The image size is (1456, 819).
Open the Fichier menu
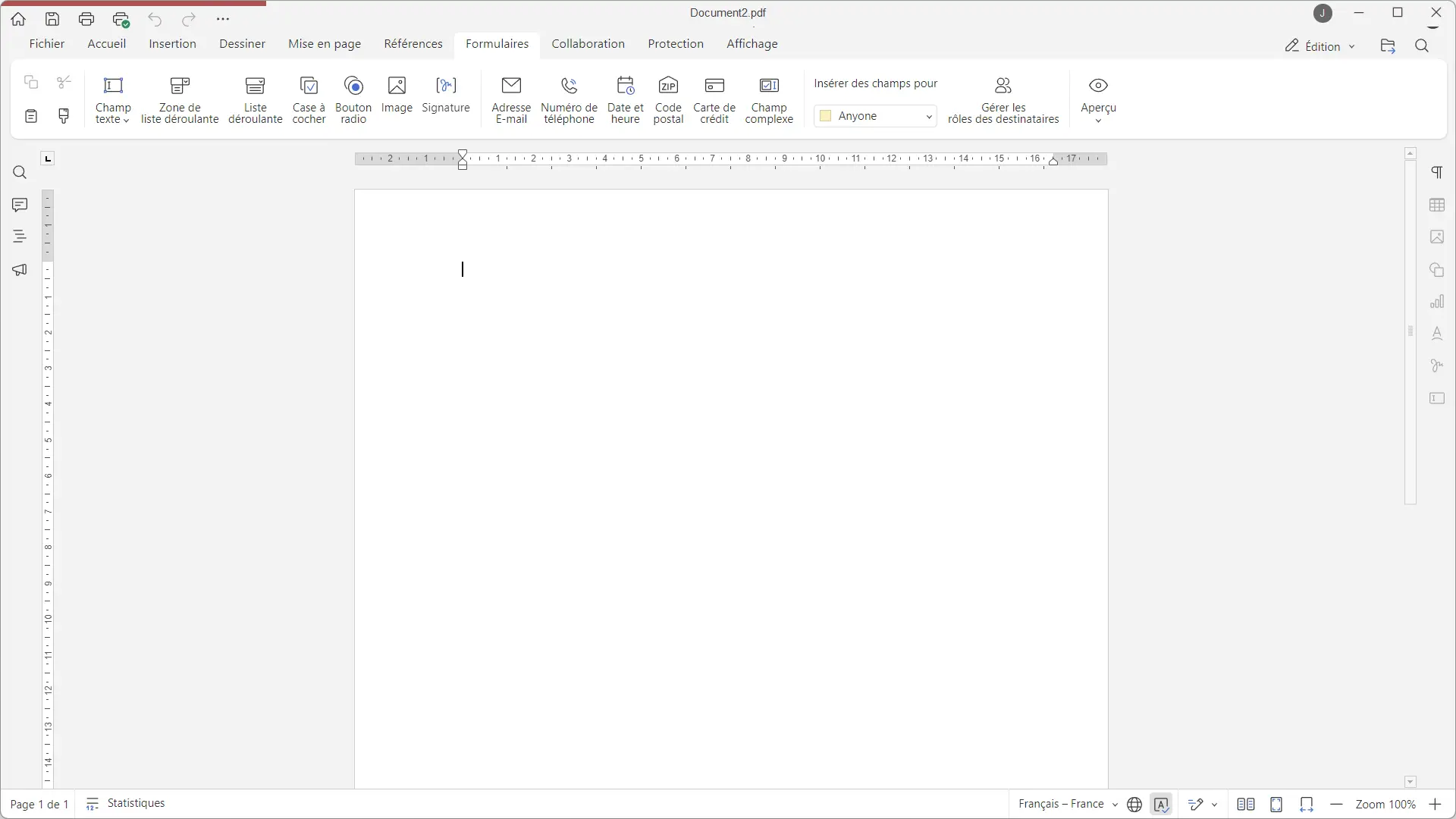pyautogui.click(x=47, y=44)
